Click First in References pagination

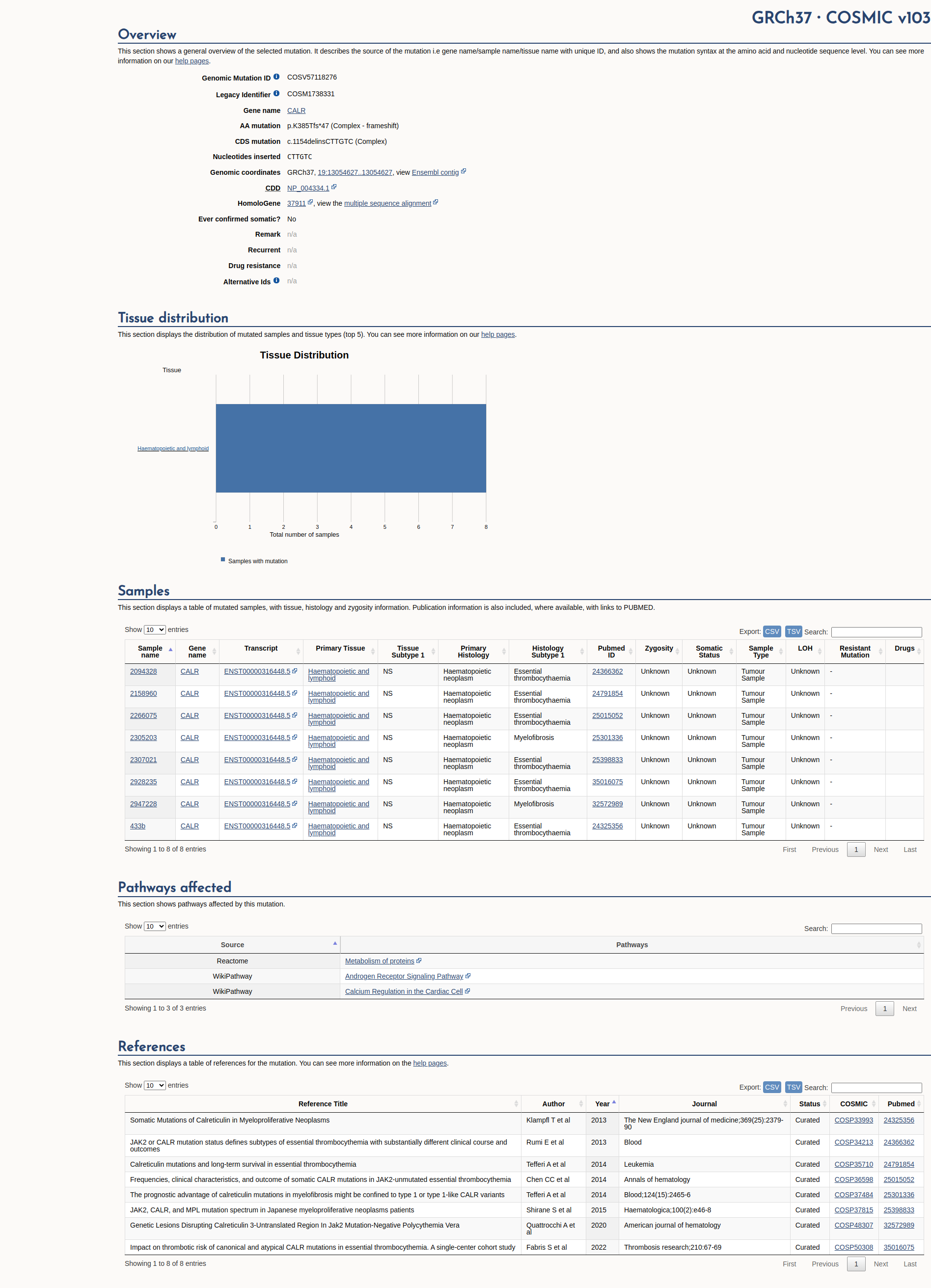pyautogui.click(x=789, y=1264)
